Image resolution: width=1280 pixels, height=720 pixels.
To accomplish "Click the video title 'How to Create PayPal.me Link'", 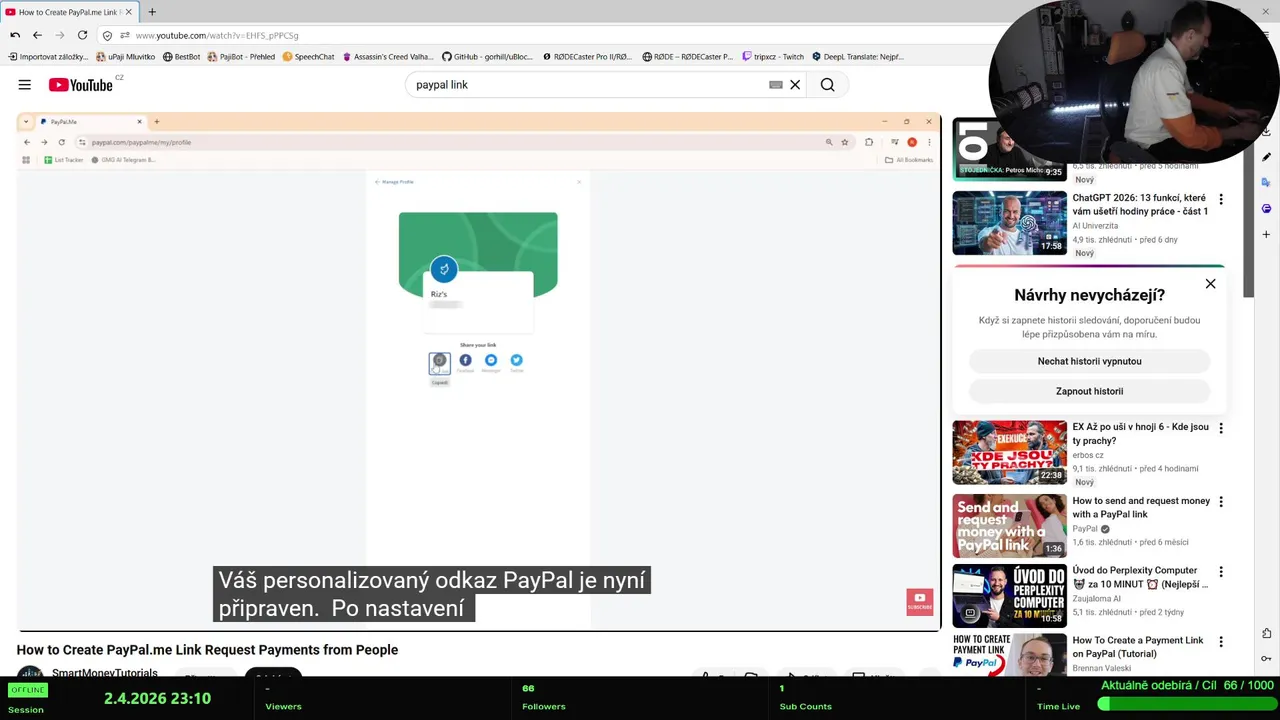I will tap(207, 650).
